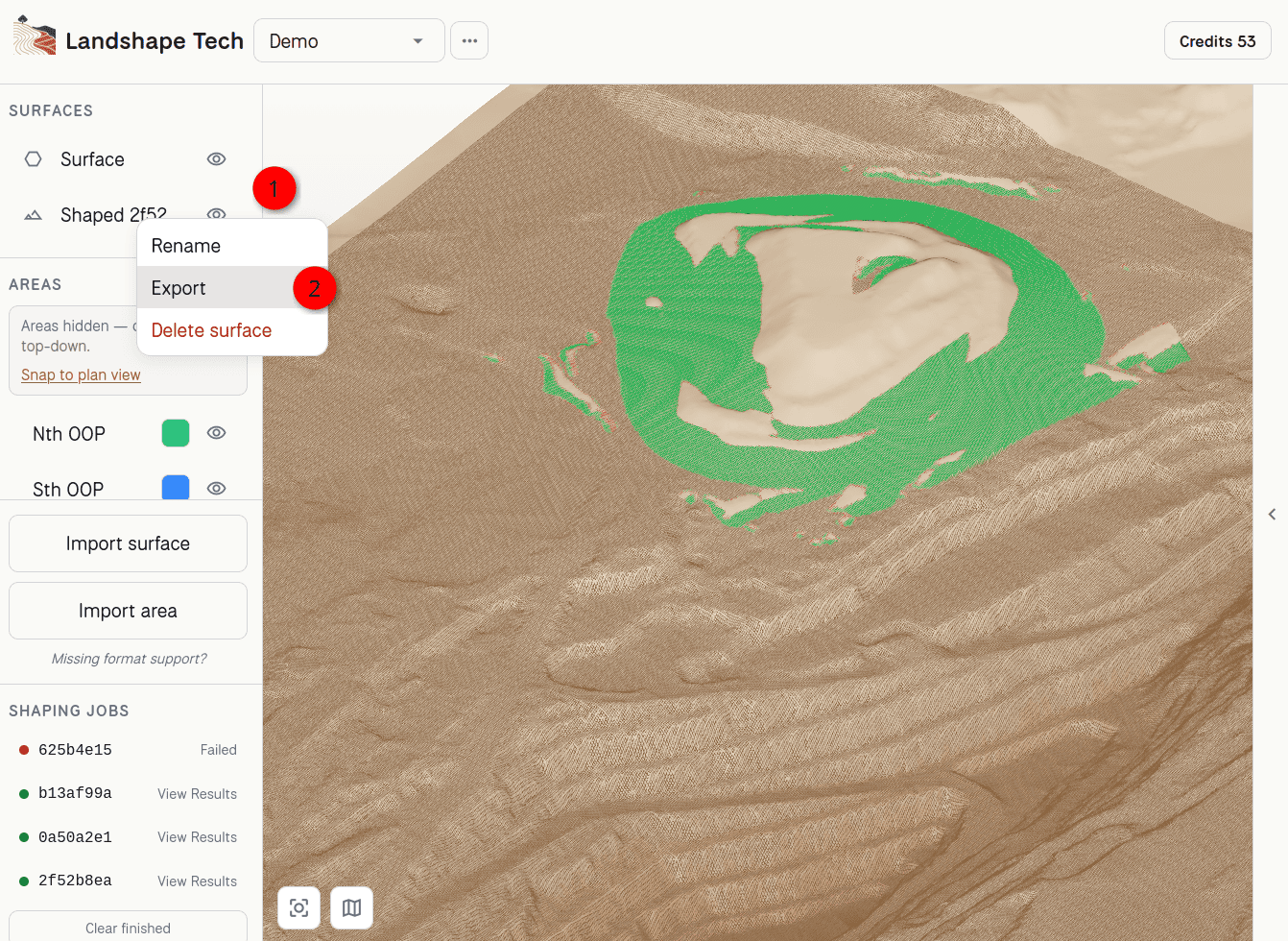Select the Surface row label
Screen dimensions: 1288x941
(x=92, y=159)
